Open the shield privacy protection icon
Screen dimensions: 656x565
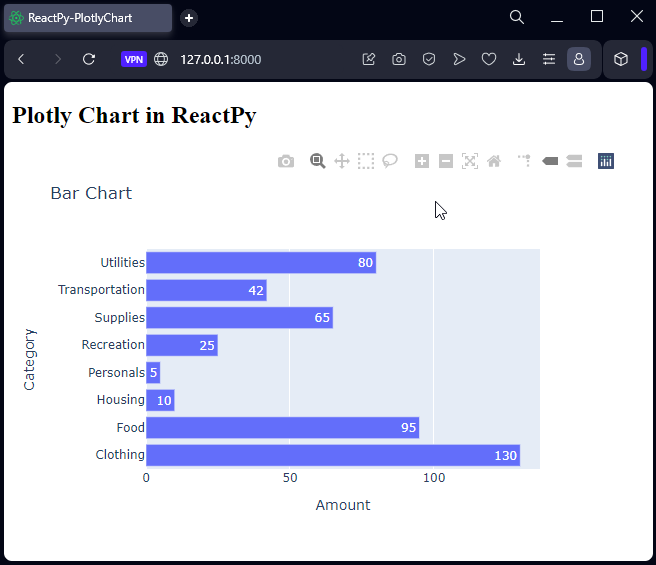[x=429, y=59]
